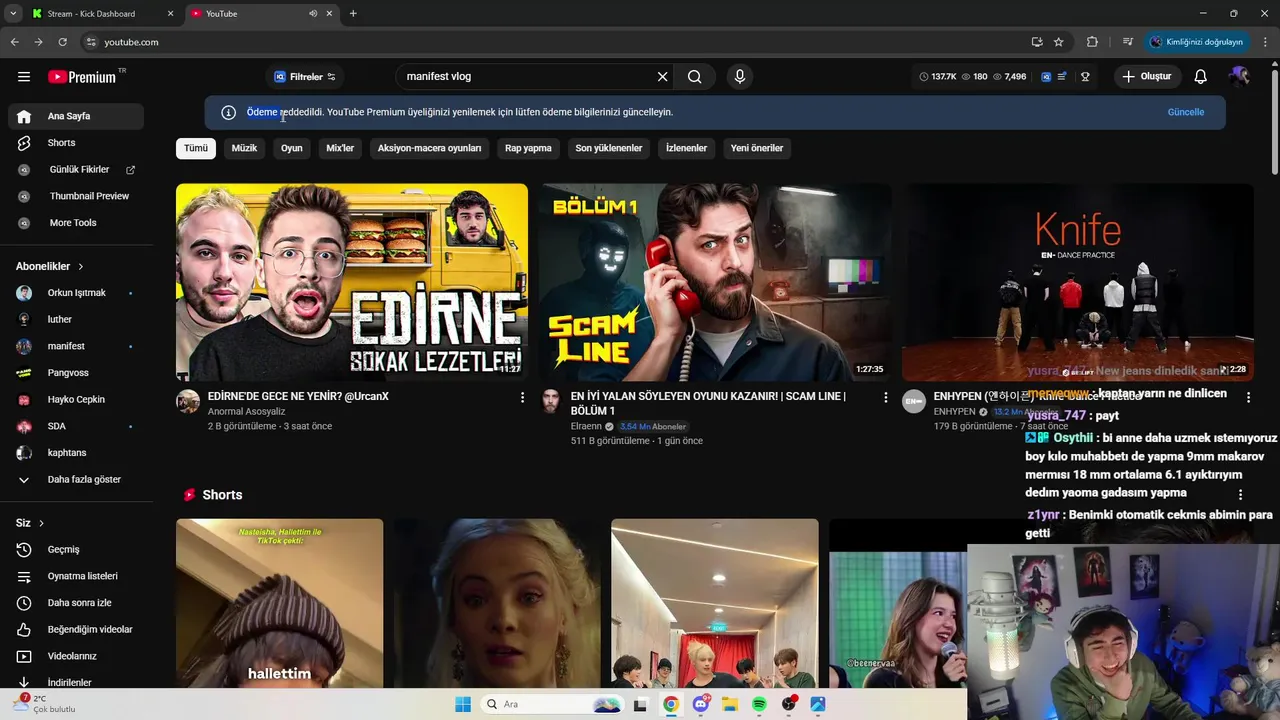Open account avatar menu

(x=1240, y=77)
